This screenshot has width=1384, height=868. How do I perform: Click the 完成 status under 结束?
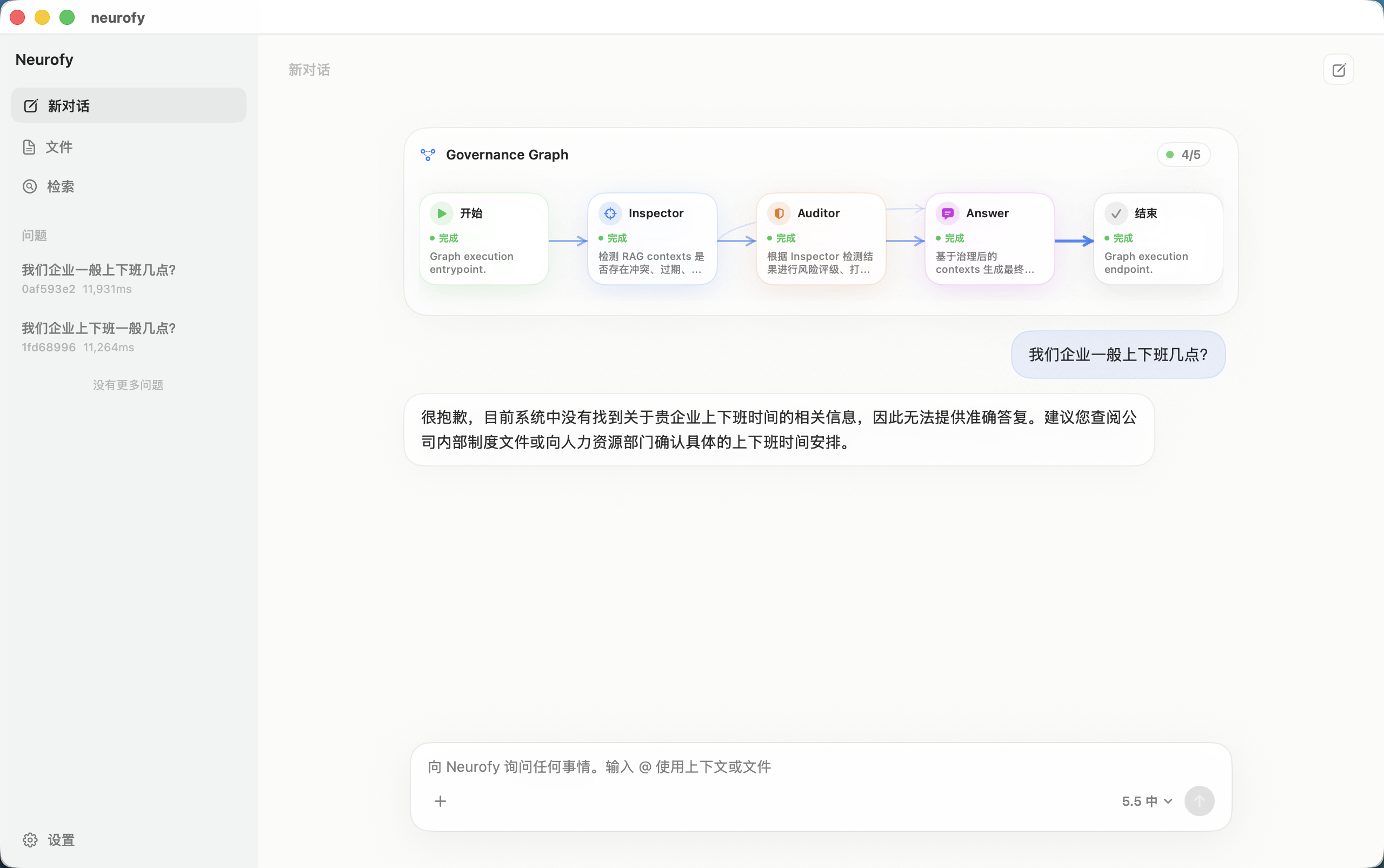1119,238
